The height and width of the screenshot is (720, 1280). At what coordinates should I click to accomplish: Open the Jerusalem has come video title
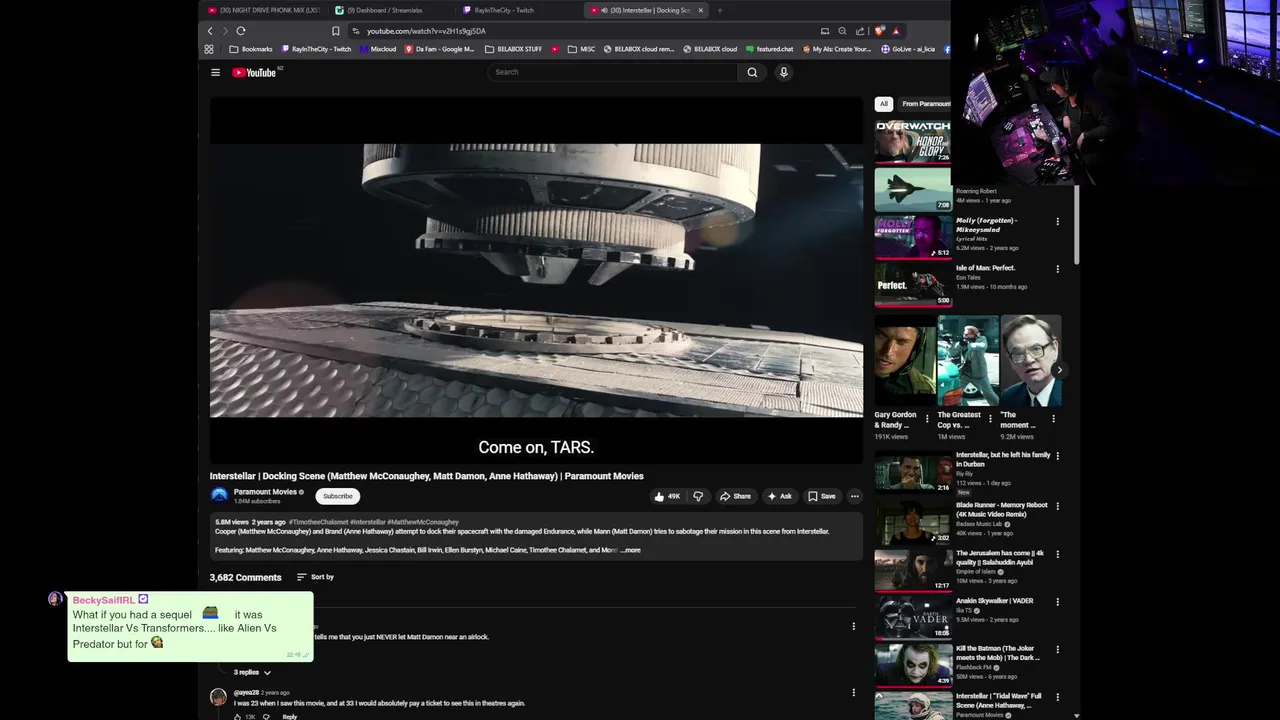[1000, 558]
